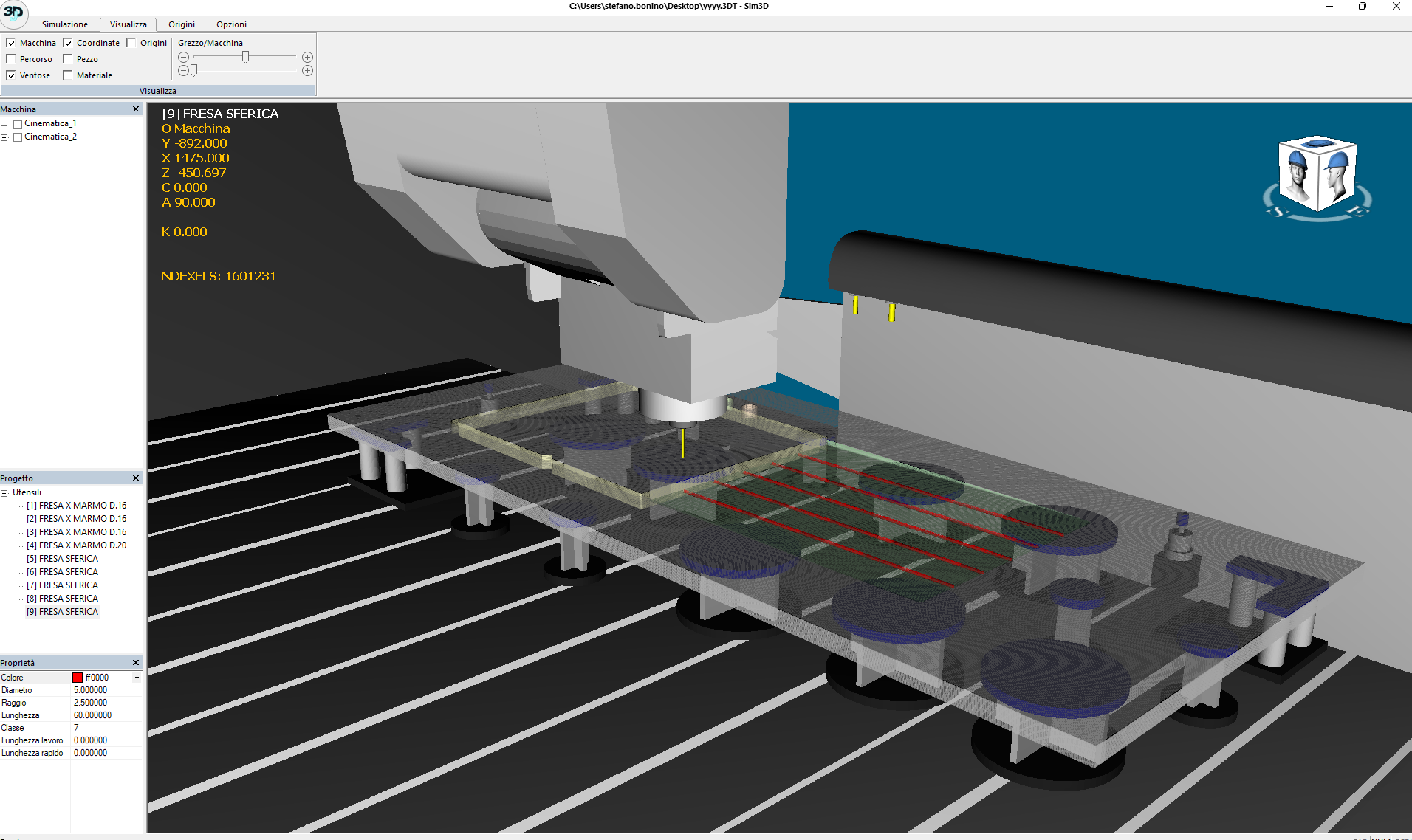Image resolution: width=1412 pixels, height=840 pixels.
Task: Click the upper Grezzo/Macchina minus icon
Action: coord(184,58)
